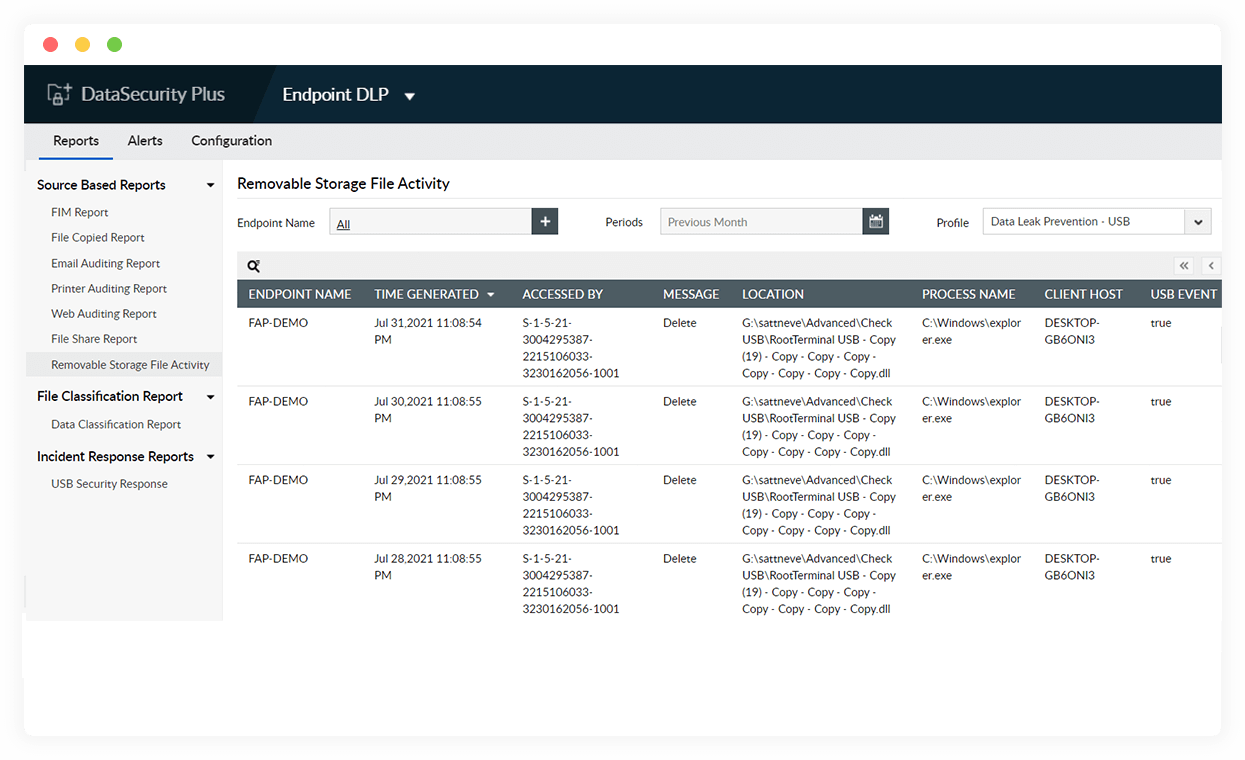The height and width of the screenshot is (760, 1245).
Task: Click FAP-DEMO in the Jul 28 row
Action: [278, 559]
